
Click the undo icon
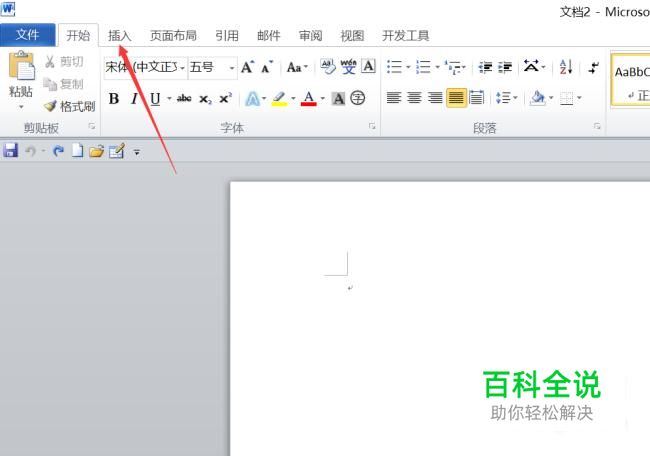click(30, 151)
